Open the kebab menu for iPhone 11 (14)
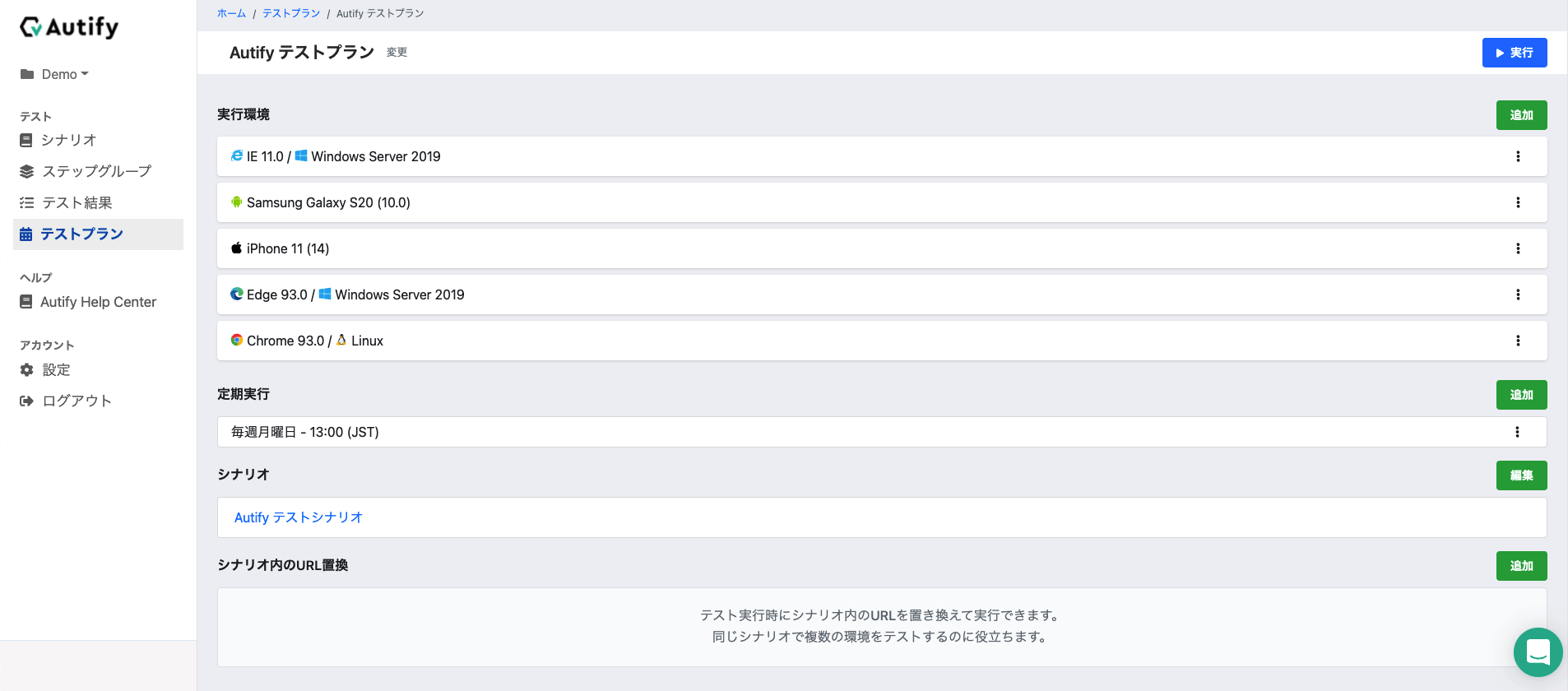 pyautogui.click(x=1518, y=248)
